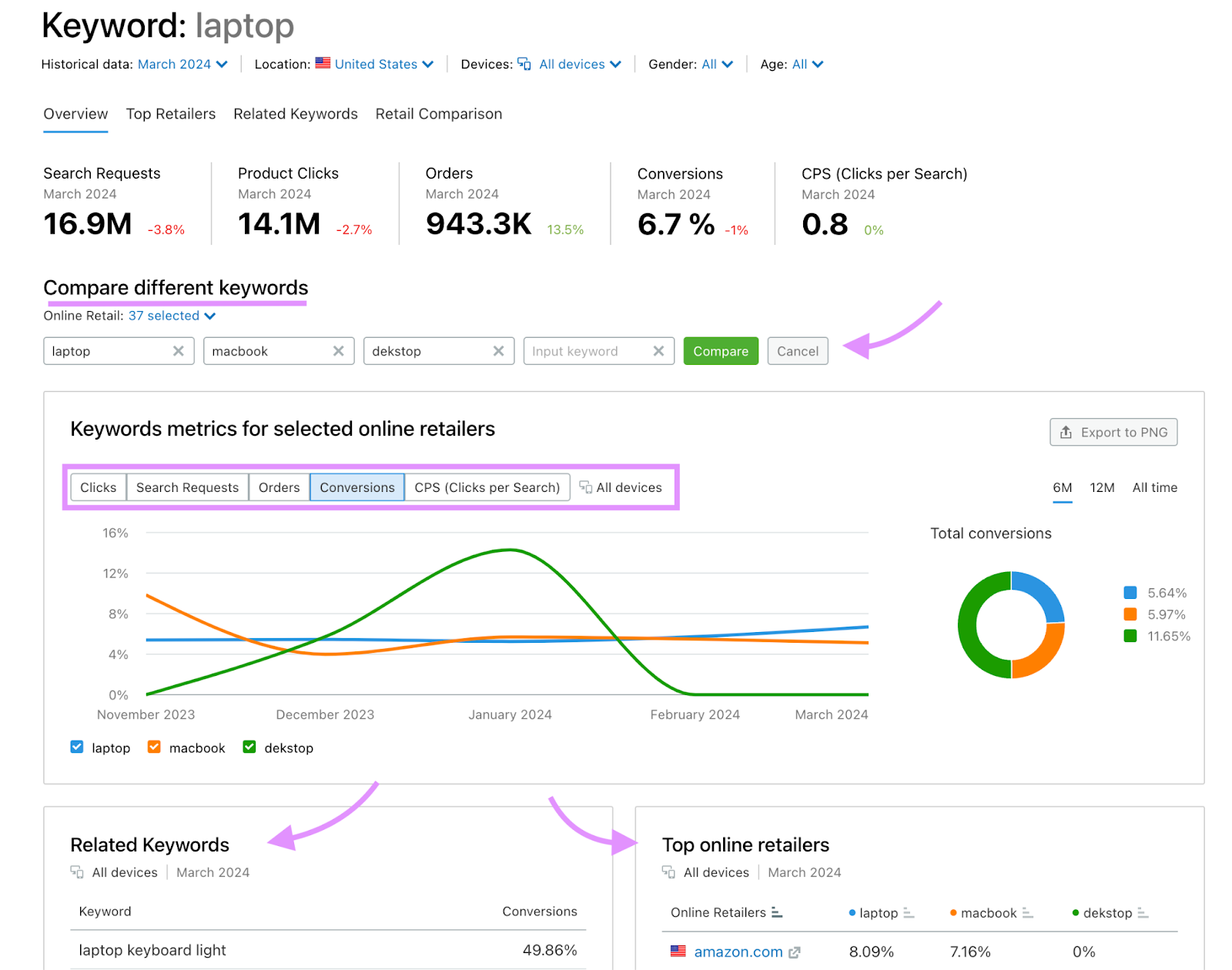Toggle the laptop series checkbox
The width and height of the screenshot is (1232, 970).
coord(77,747)
